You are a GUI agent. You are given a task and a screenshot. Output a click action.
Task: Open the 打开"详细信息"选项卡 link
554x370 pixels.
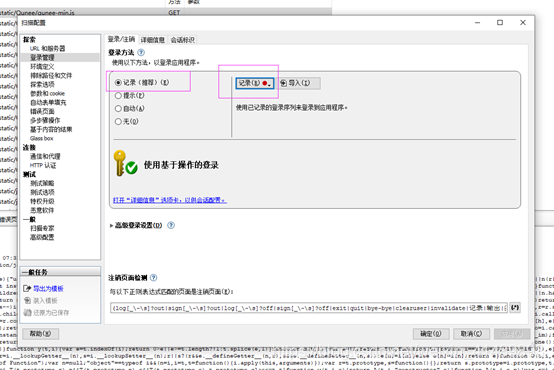tap(170, 200)
